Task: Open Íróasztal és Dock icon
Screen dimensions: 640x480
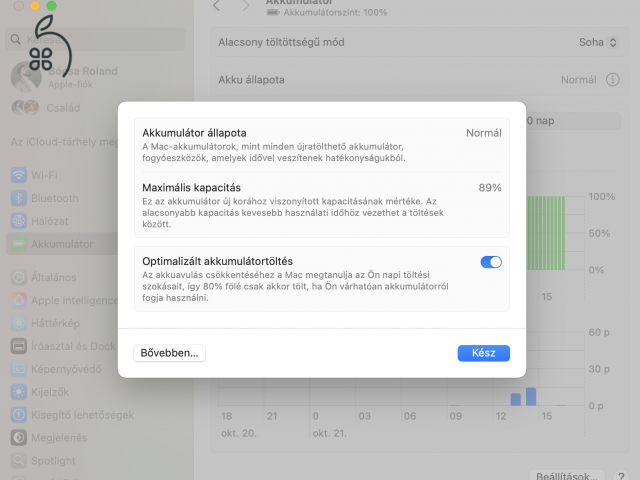Action: pos(19,346)
